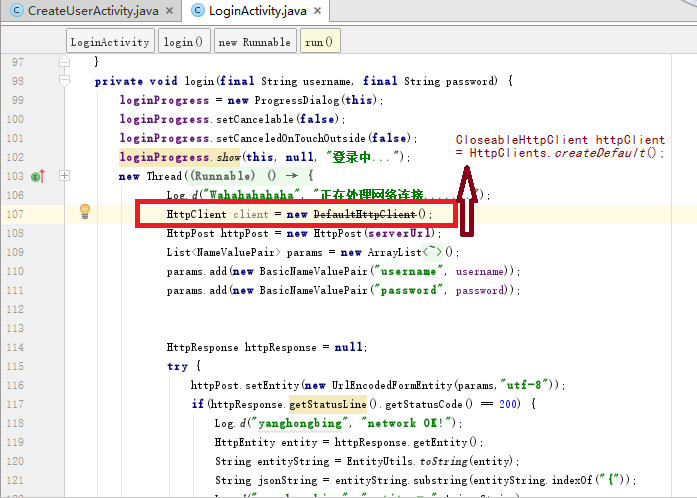
Task: Click the fold end marker at line 97
Action: 65,62
